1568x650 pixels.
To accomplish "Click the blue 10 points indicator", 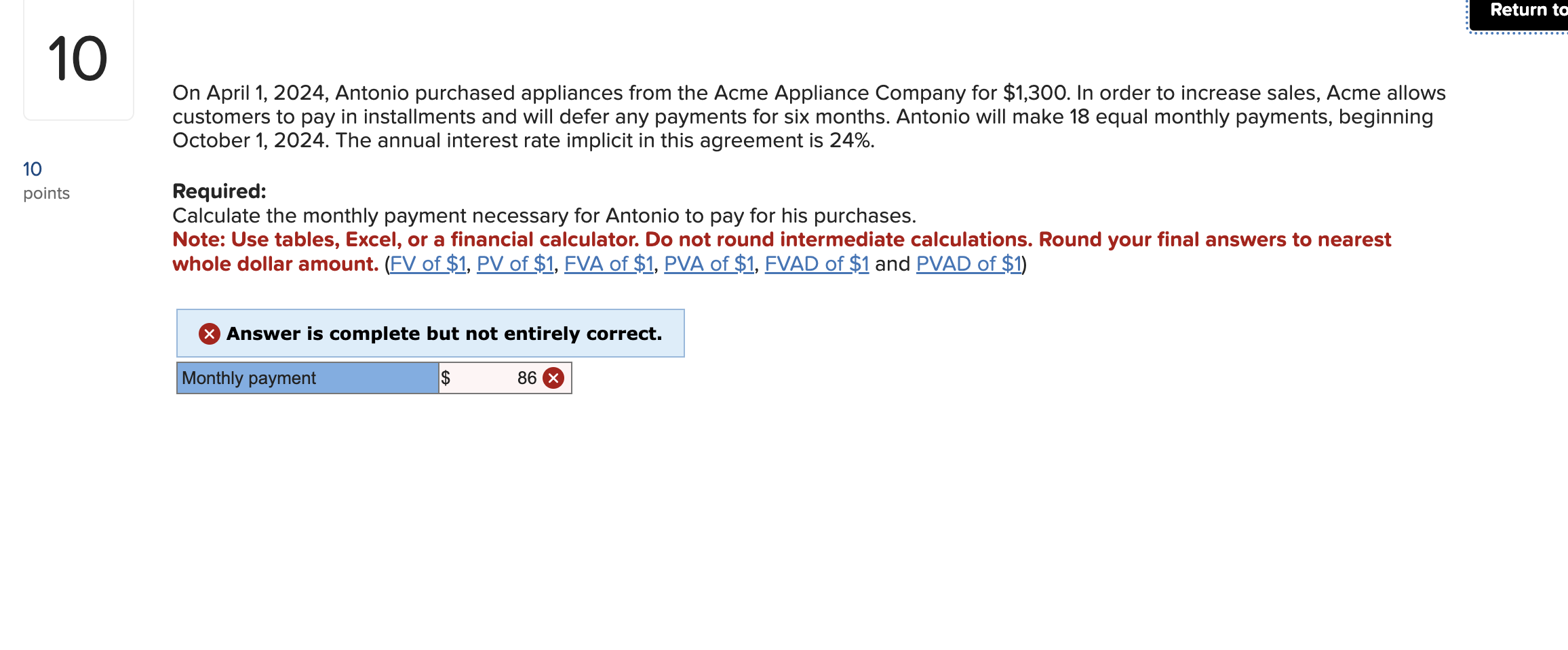I will coord(31,168).
